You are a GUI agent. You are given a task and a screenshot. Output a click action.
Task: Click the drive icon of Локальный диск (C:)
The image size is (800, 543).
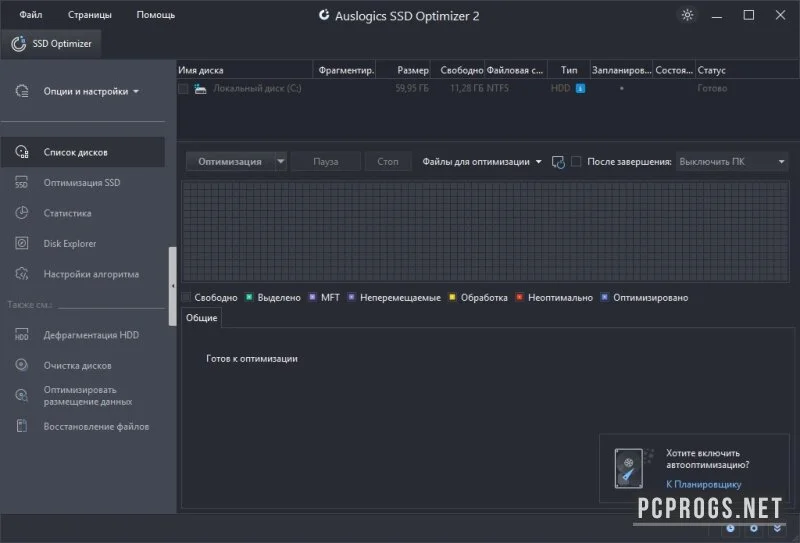[201, 89]
